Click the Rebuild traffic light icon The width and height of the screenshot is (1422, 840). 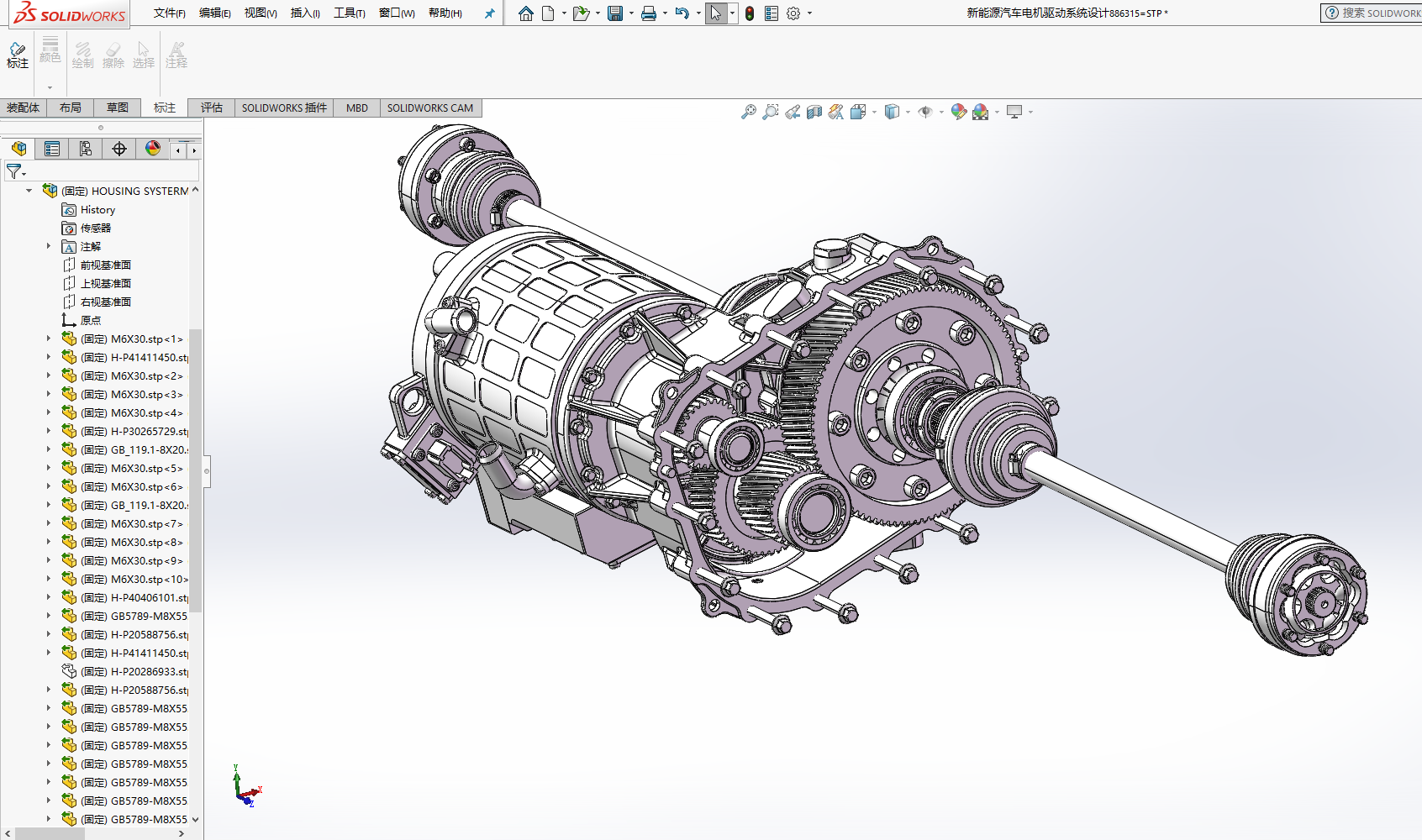749,13
